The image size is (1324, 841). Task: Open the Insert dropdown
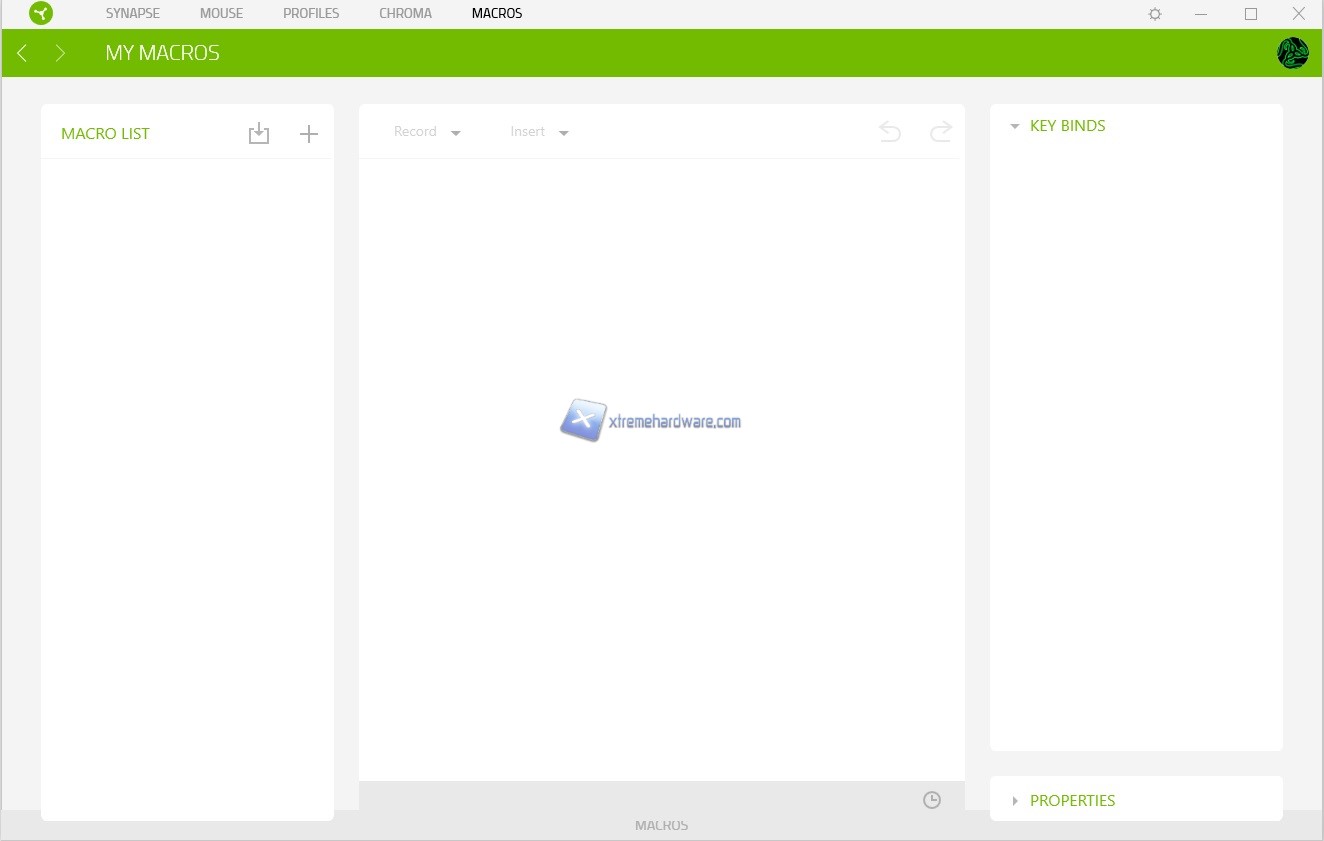pyautogui.click(x=539, y=132)
